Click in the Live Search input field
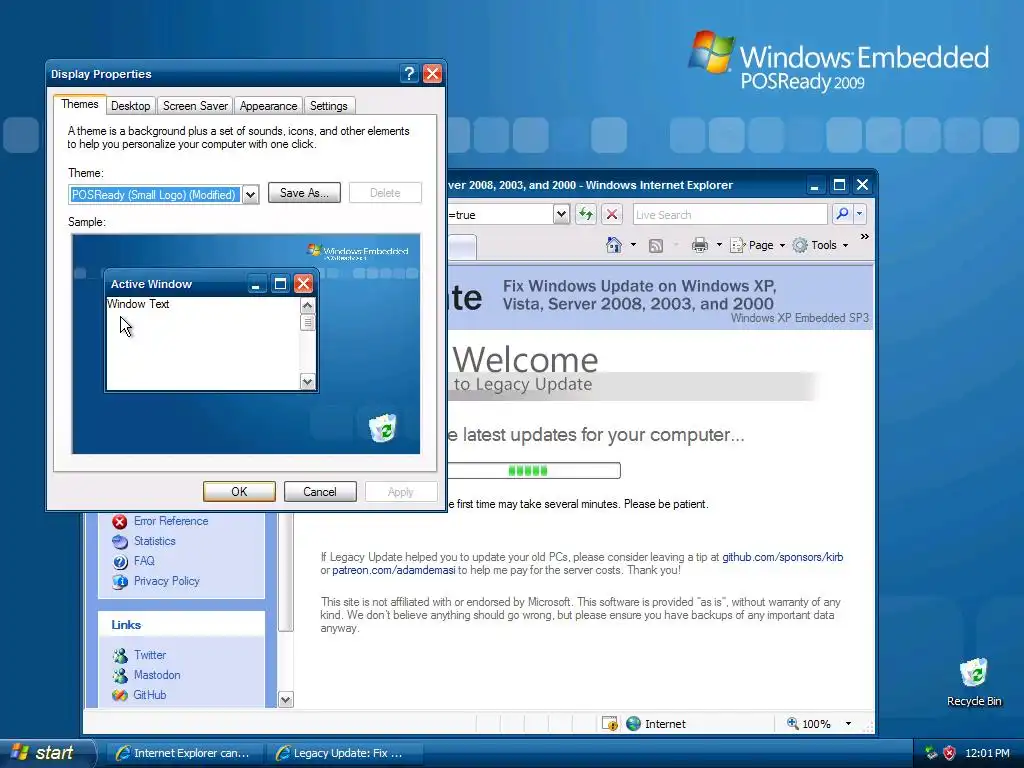Viewport: 1024px width, 768px height. [x=730, y=215]
